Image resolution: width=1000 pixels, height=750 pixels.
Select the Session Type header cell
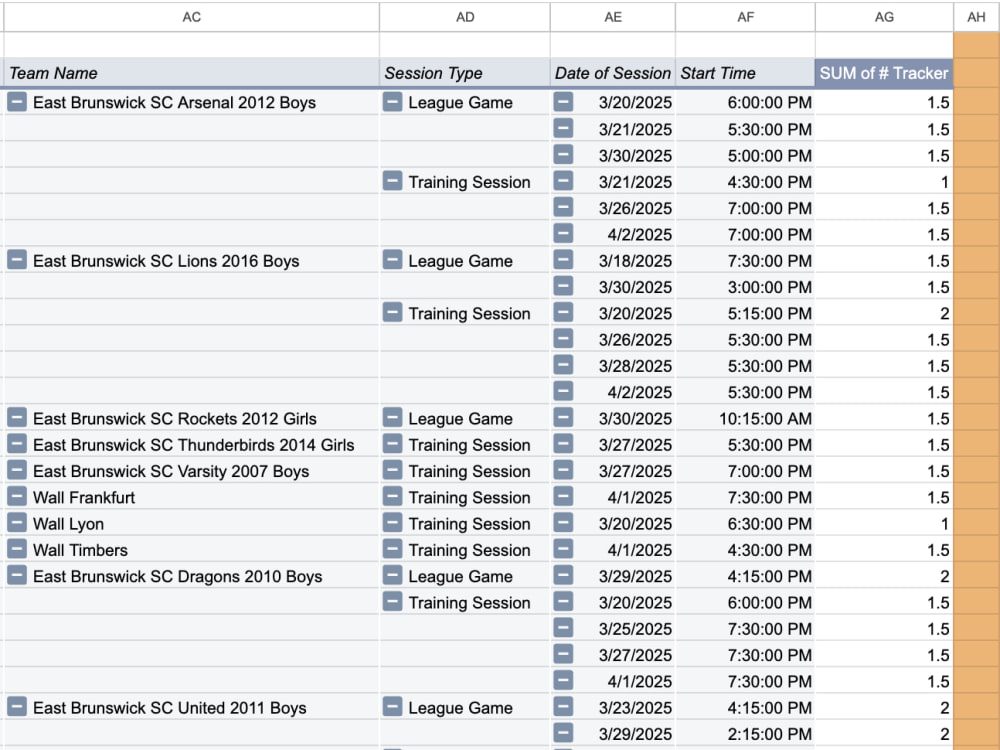point(465,73)
